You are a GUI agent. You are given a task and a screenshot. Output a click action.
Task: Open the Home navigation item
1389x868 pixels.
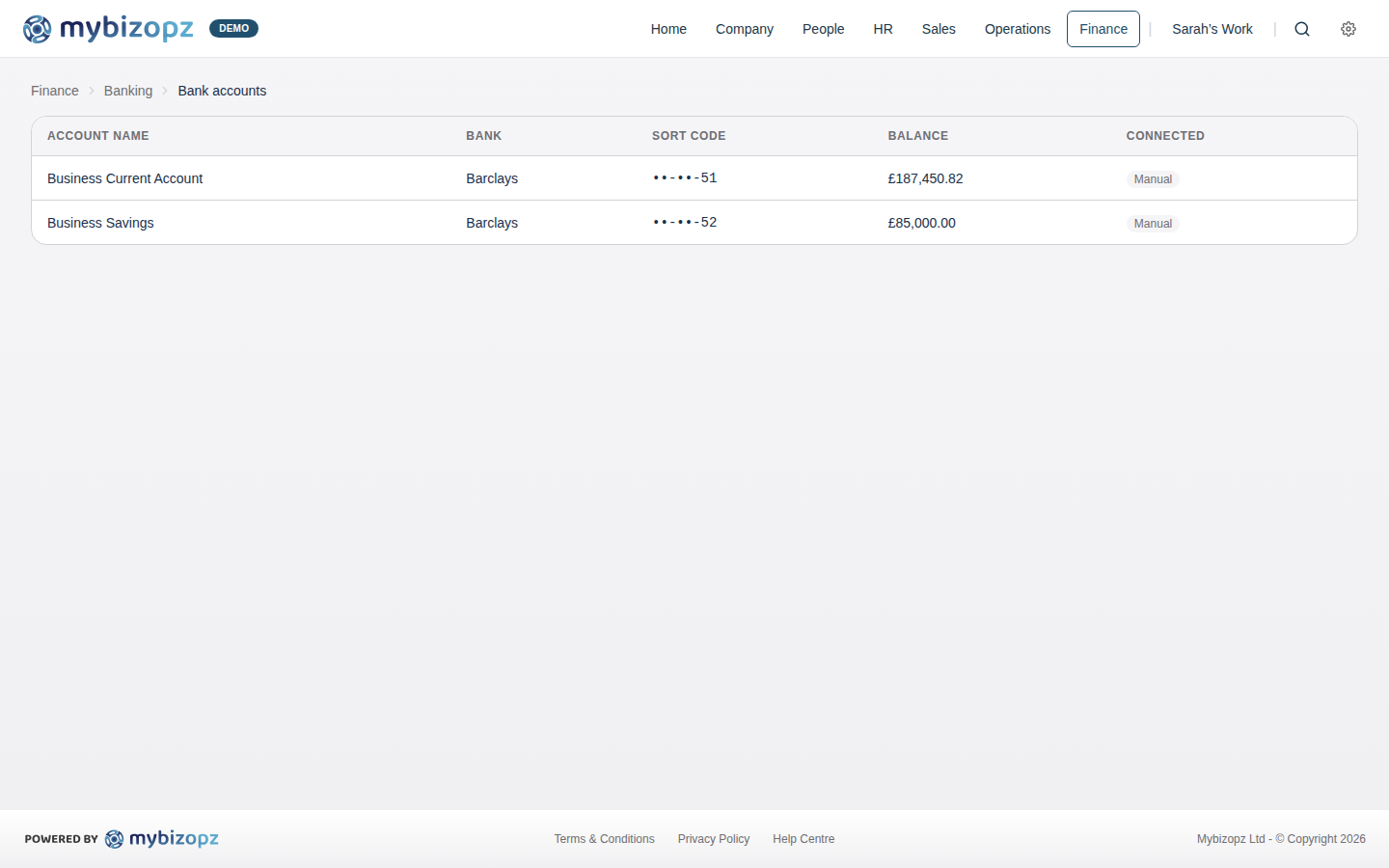click(668, 29)
